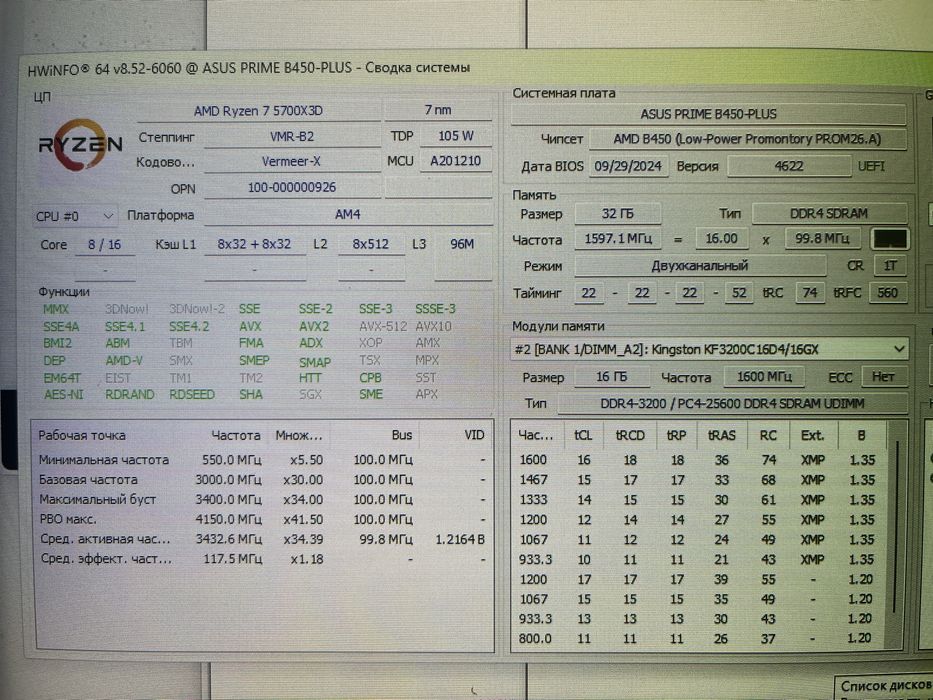Viewport: 933px width, 700px height.
Task: Click the tRAS column header
Action: coord(722,435)
